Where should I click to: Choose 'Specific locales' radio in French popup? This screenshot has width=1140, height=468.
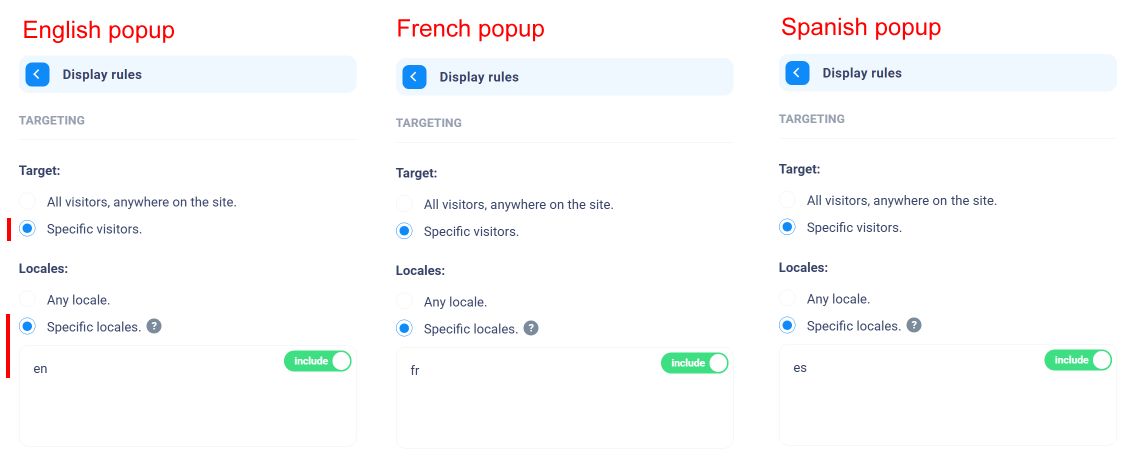[404, 328]
